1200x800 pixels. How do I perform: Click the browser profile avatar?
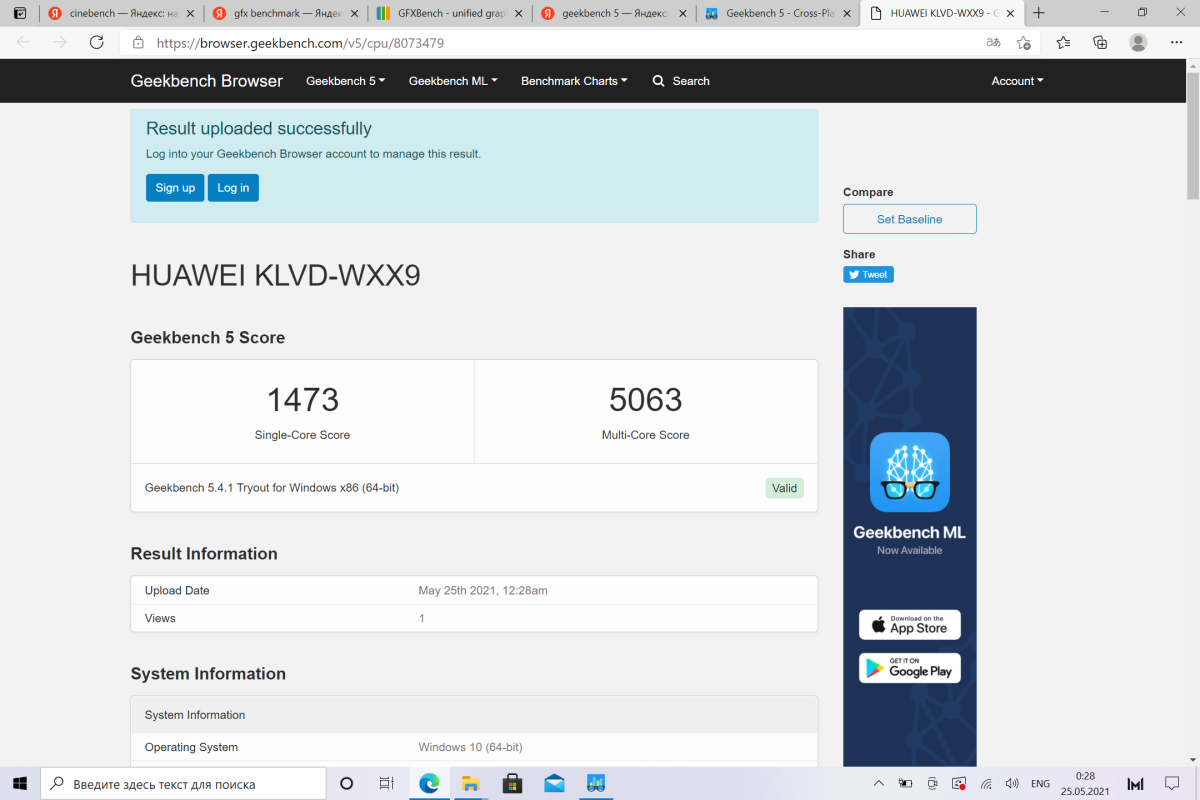[x=1138, y=42]
